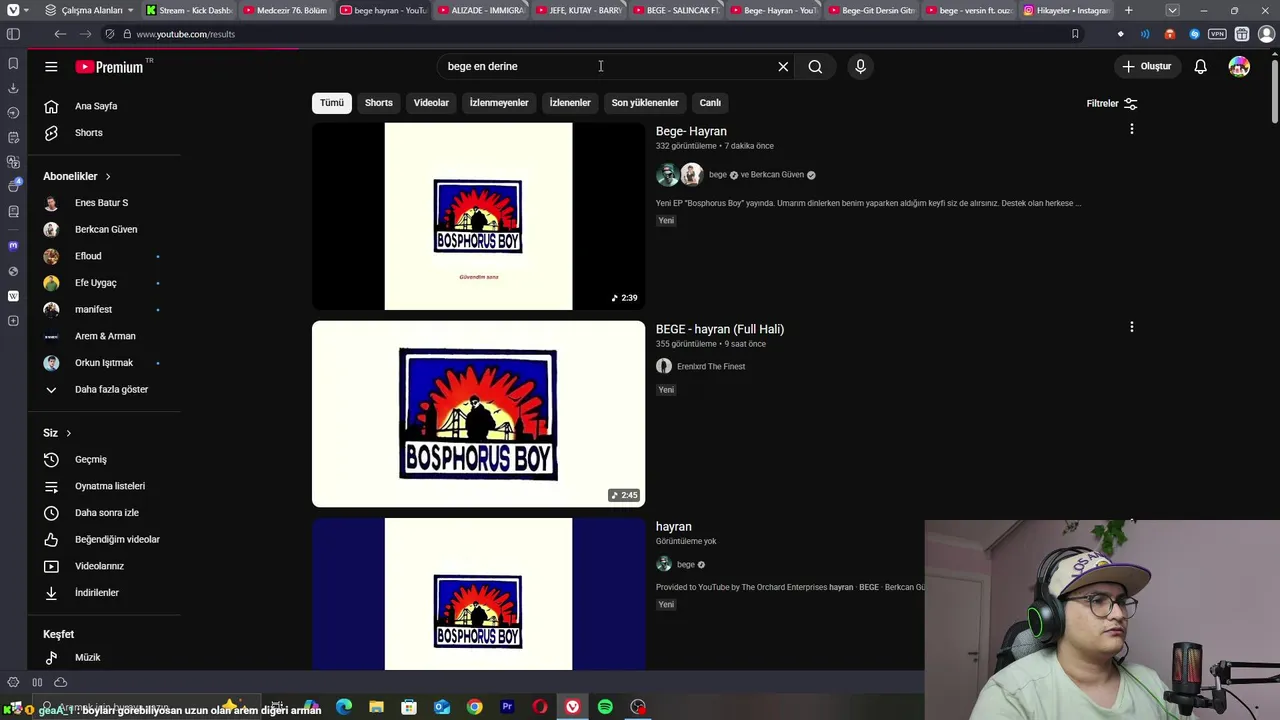Open the Çalışma Alanları workspaces dropdown
The width and height of the screenshot is (1280, 720).
88,10
